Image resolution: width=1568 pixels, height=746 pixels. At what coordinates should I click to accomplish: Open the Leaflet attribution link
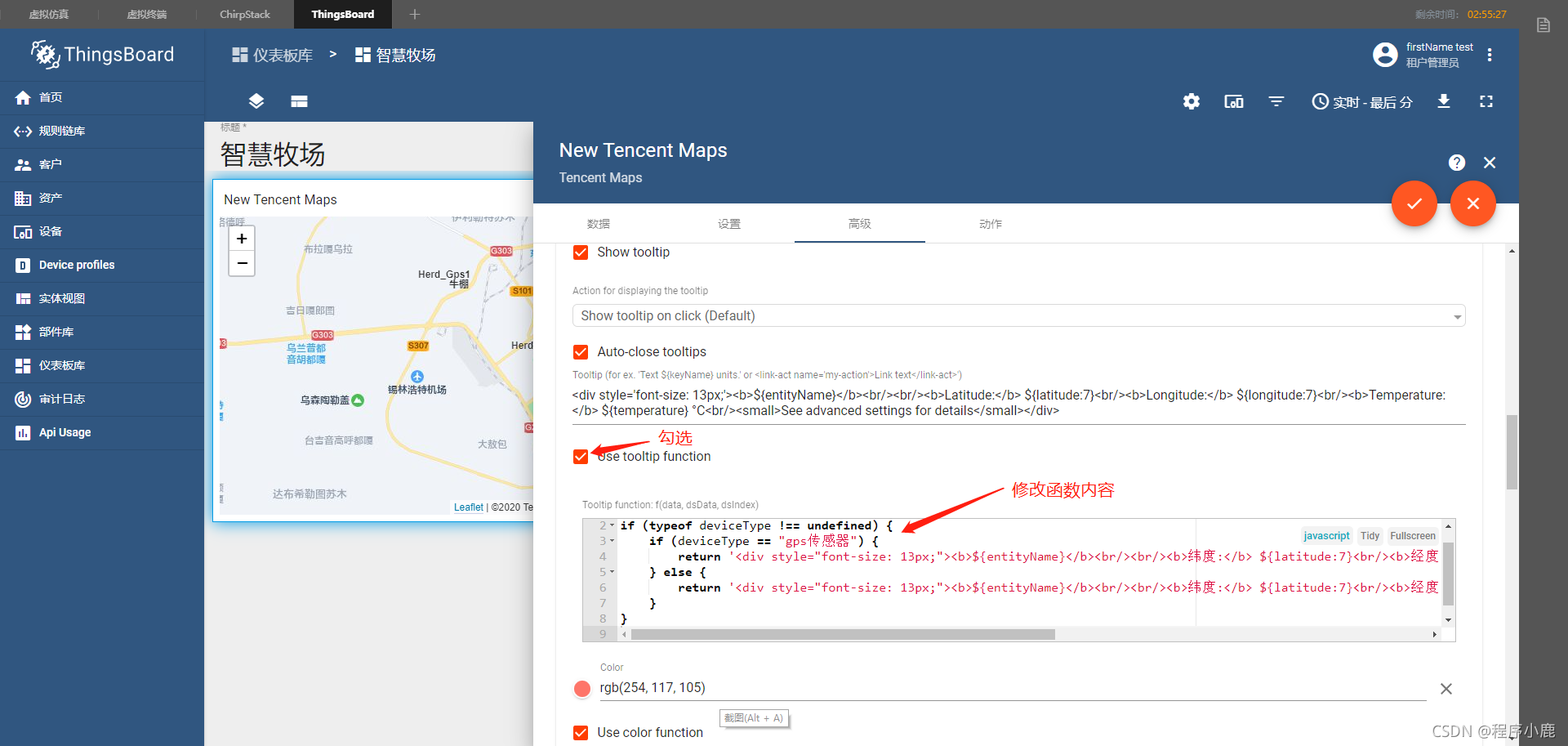pos(469,507)
